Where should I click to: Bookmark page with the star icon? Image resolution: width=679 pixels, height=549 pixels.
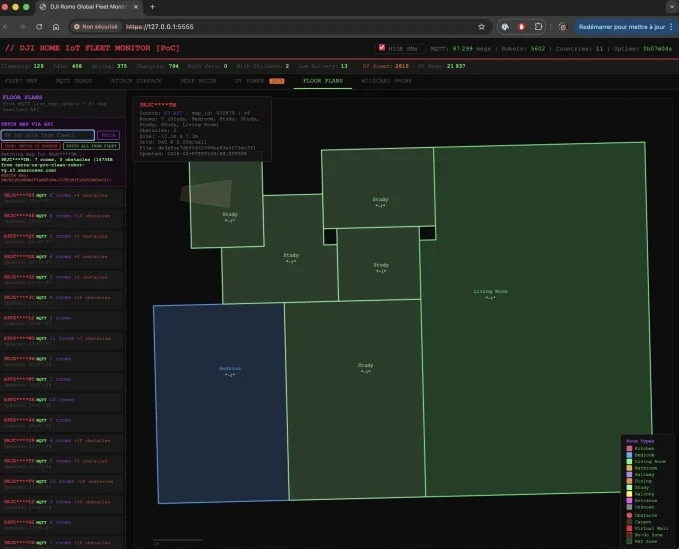tap(482, 26)
